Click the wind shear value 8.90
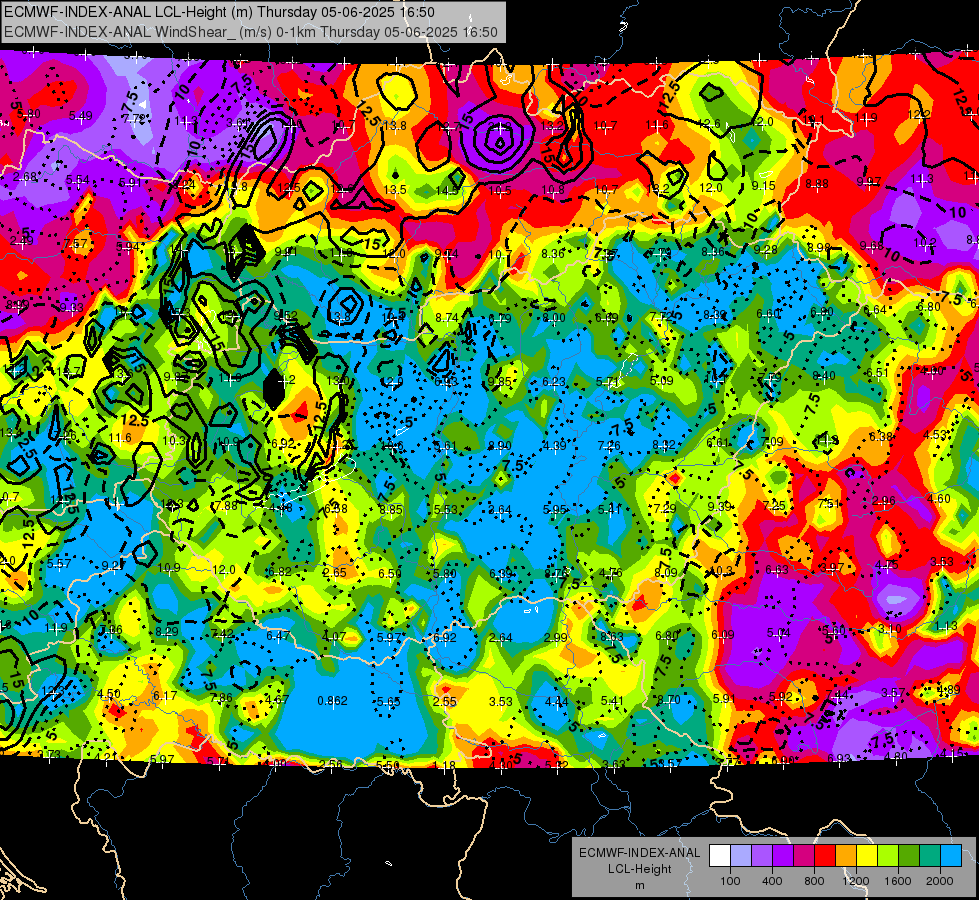 (x=500, y=445)
